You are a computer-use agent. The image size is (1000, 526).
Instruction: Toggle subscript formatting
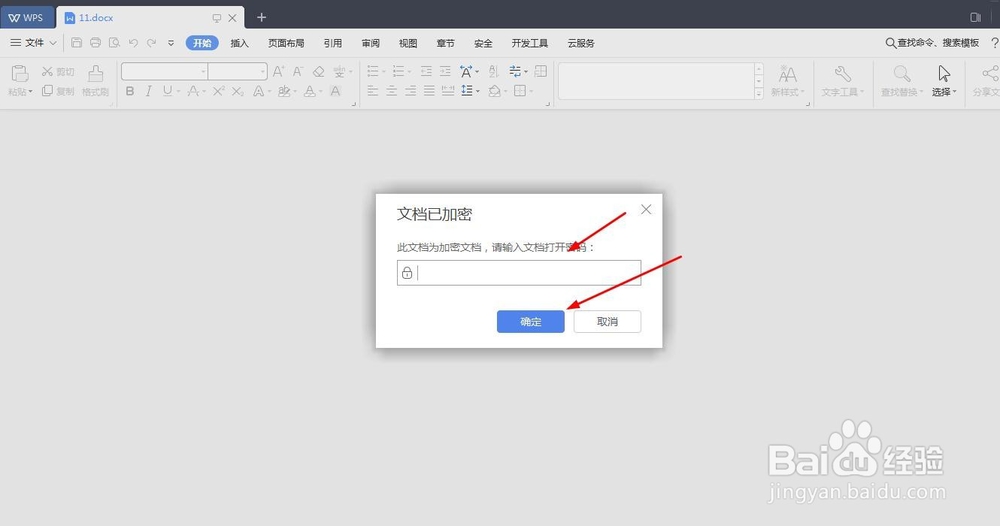(237, 91)
